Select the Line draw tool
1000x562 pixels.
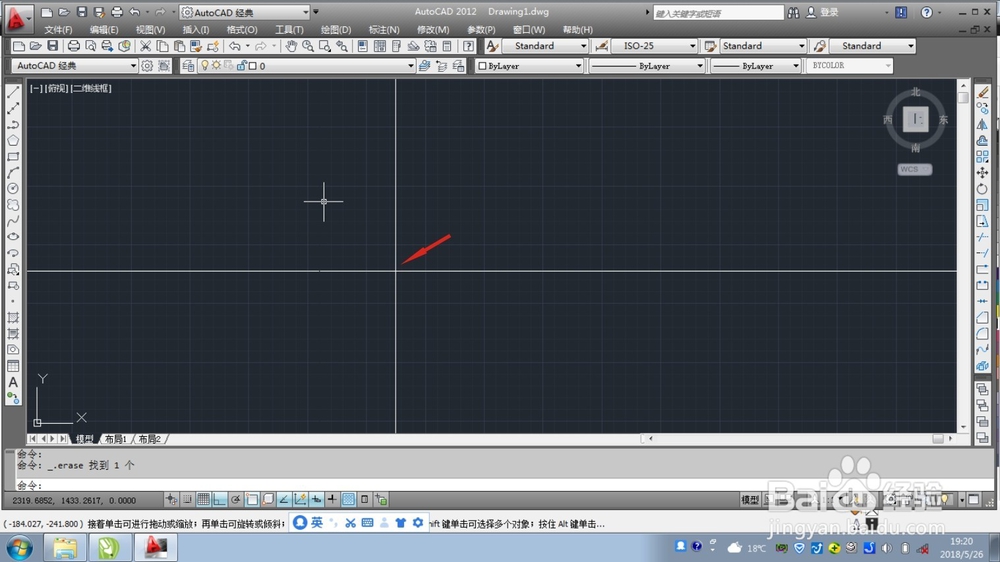coord(13,92)
